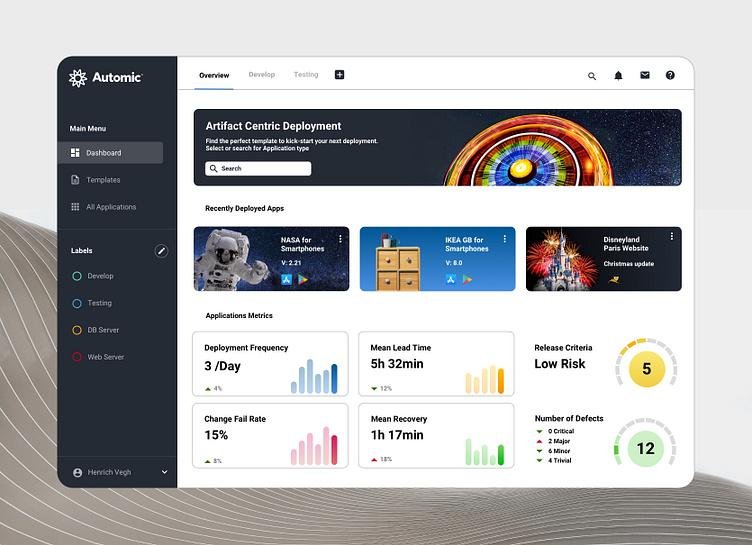
Task: Click the blue Deployment Frequency bar chart
Action: (314, 377)
